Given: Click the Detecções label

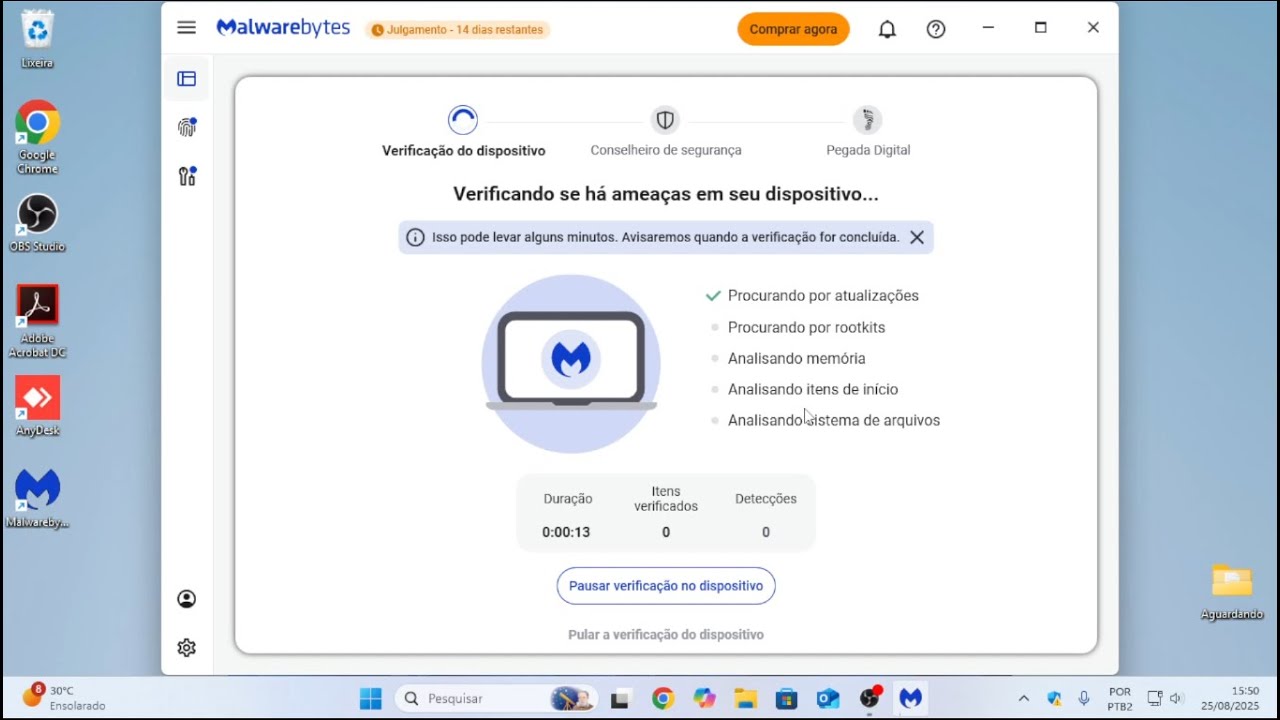Looking at the screenshot, I should pos(766,499).
